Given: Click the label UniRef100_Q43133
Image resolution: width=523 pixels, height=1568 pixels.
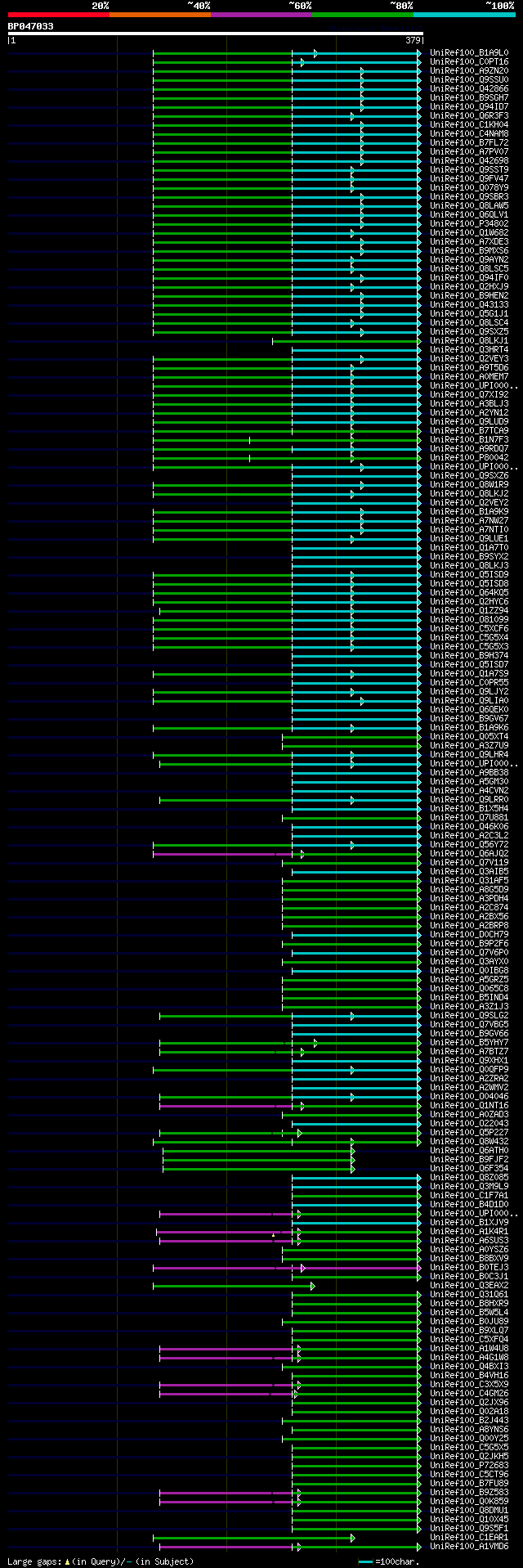Looking at the screenshot, I should coord(469,304).
